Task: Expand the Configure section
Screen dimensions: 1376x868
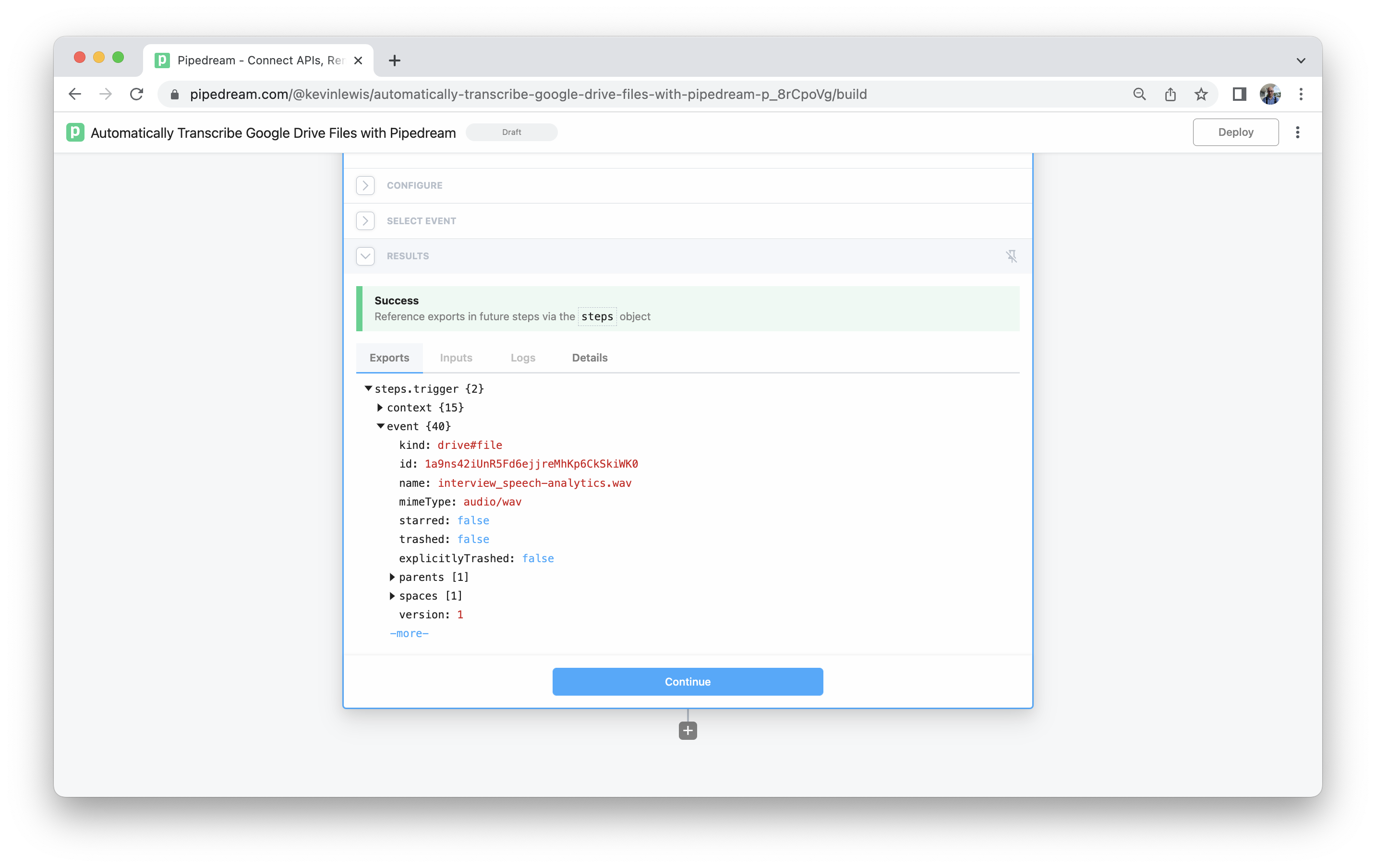Action: point(365,186)
